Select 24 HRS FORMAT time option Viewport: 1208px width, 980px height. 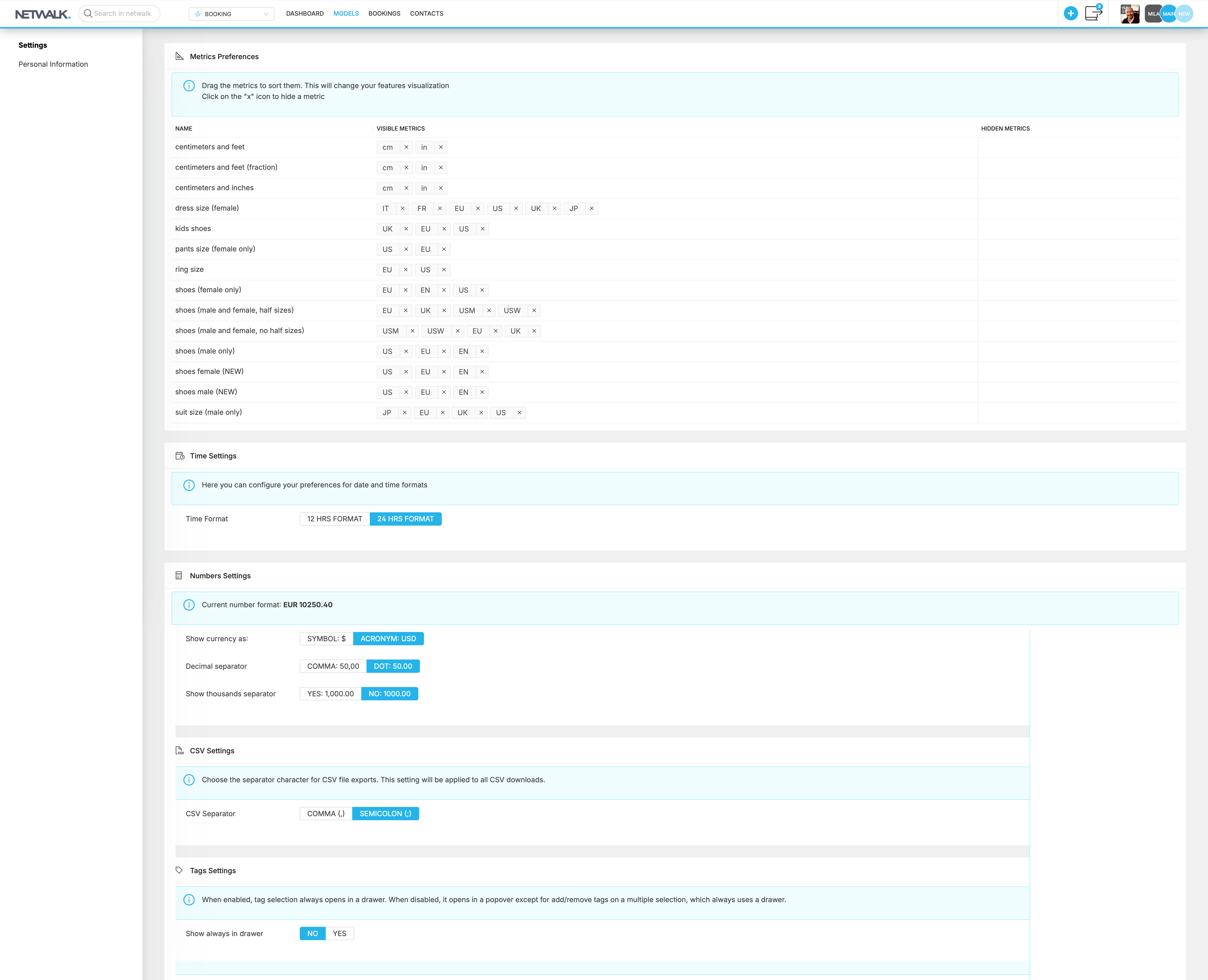(405, 519)
